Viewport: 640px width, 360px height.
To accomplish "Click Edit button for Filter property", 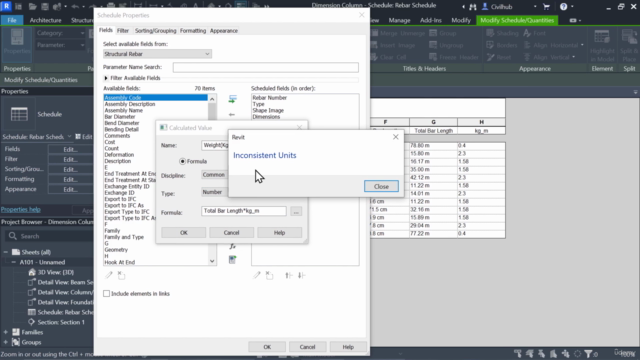I will pos(70,159).
